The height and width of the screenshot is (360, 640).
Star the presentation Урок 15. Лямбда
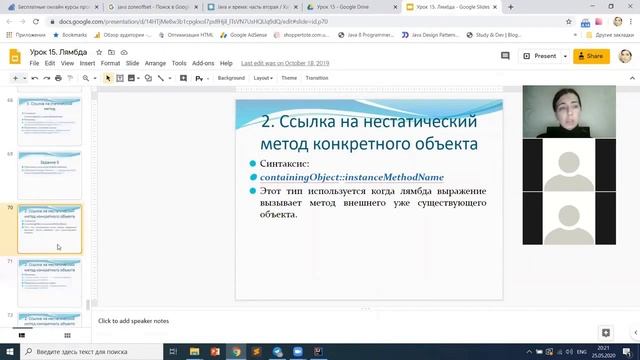coord(99,52)
